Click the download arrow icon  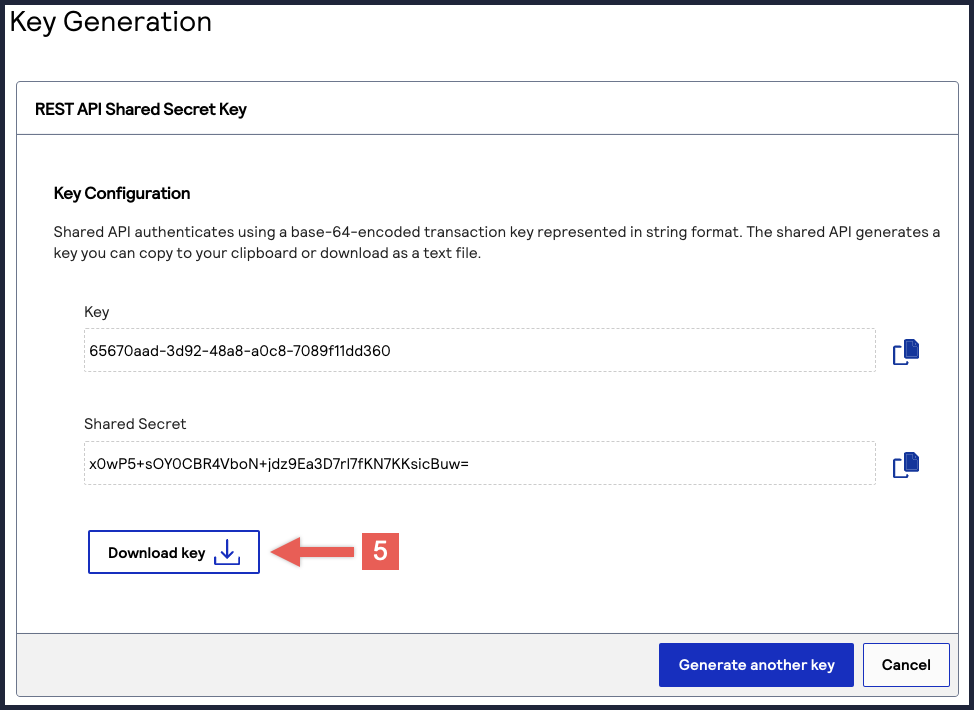click(228, 552)
